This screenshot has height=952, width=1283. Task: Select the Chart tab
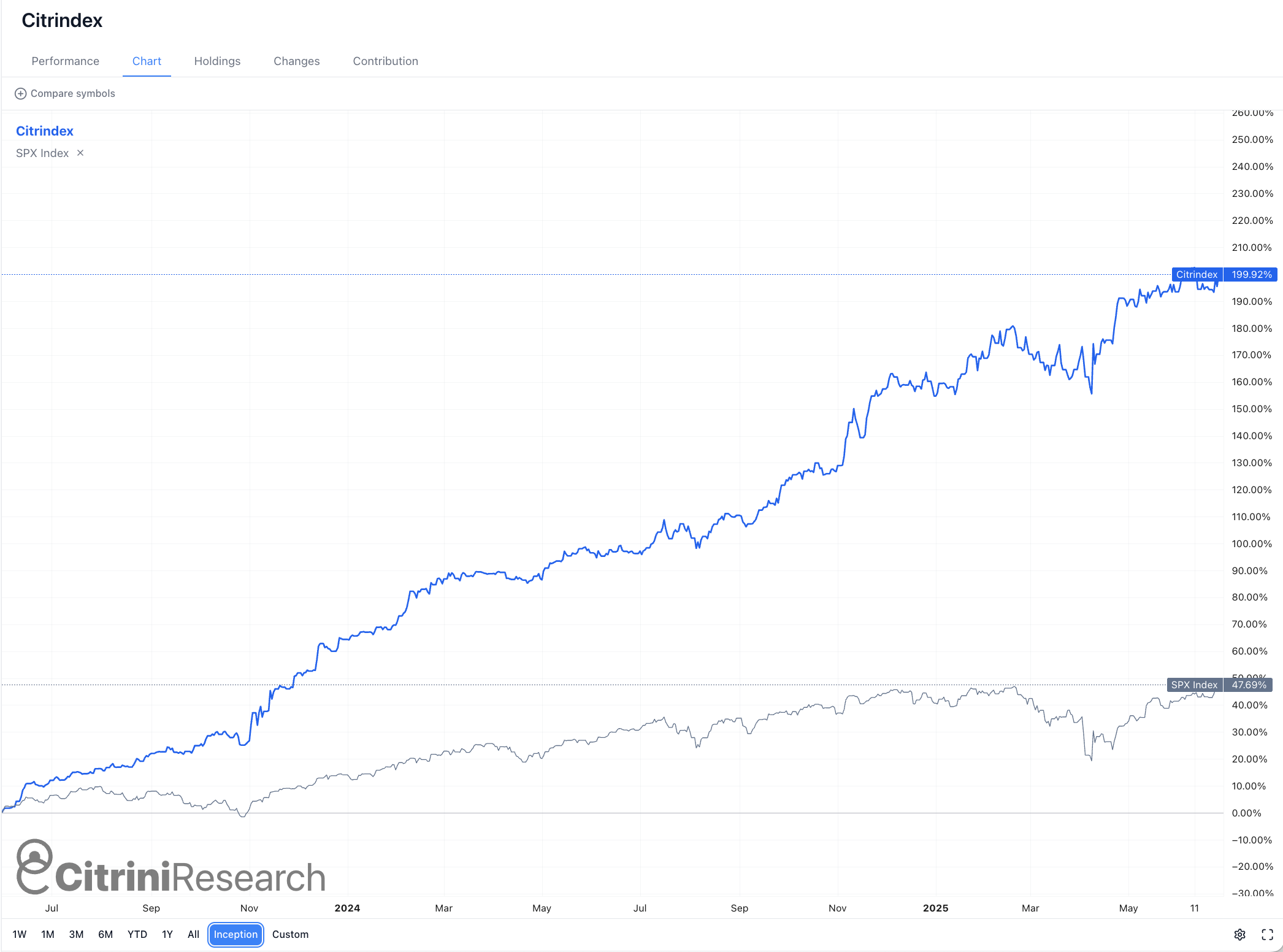[x=147, y=61]
